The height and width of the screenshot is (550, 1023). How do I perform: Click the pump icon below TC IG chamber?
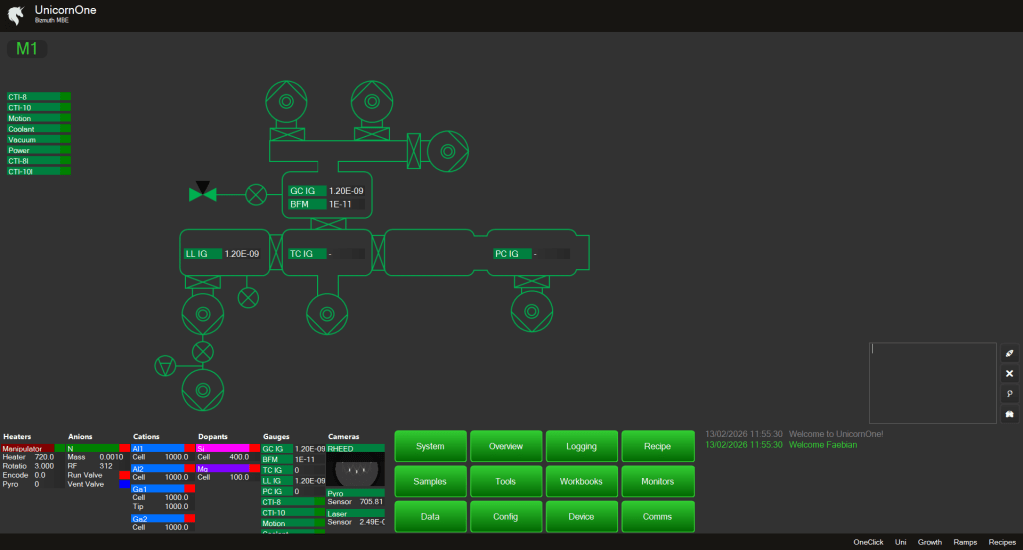pos(325,313)
